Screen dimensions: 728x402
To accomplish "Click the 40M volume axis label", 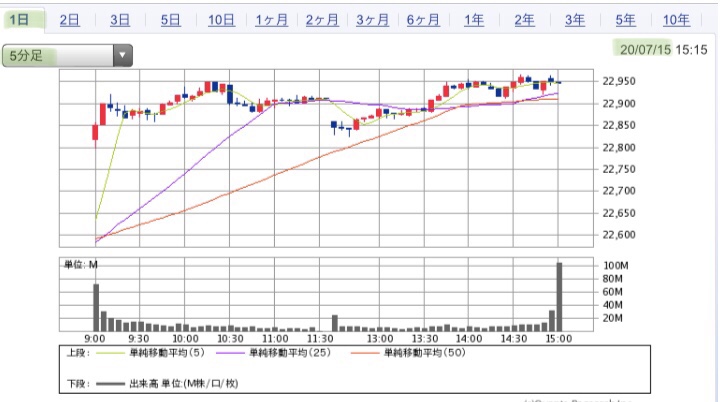I will pos(612,305).
